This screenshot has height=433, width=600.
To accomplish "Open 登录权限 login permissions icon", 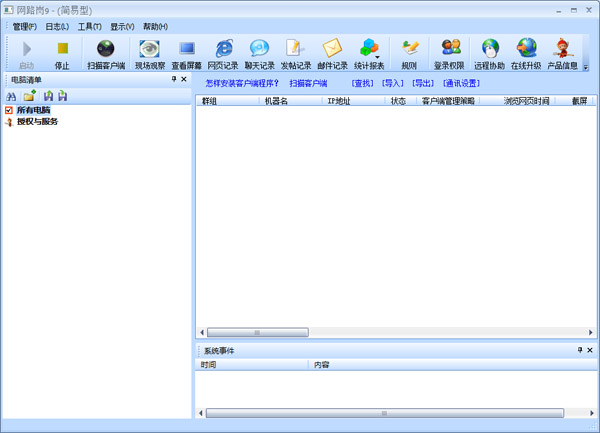I will click(x=451, y=48).
